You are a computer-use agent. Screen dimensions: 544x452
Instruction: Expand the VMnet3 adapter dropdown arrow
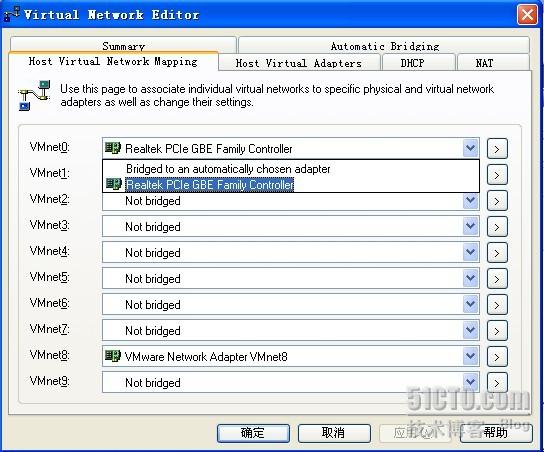(x=470, y=227)
